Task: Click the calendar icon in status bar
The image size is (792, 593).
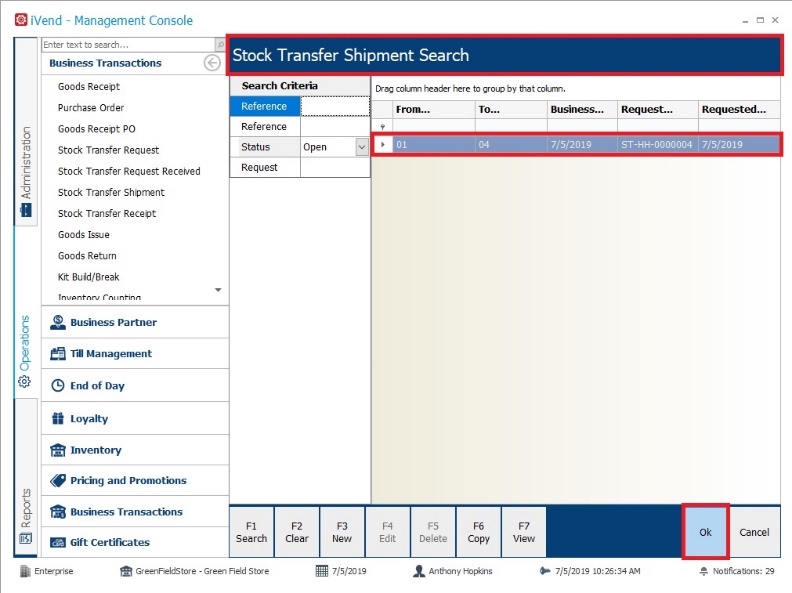Action: coord(322,571)
